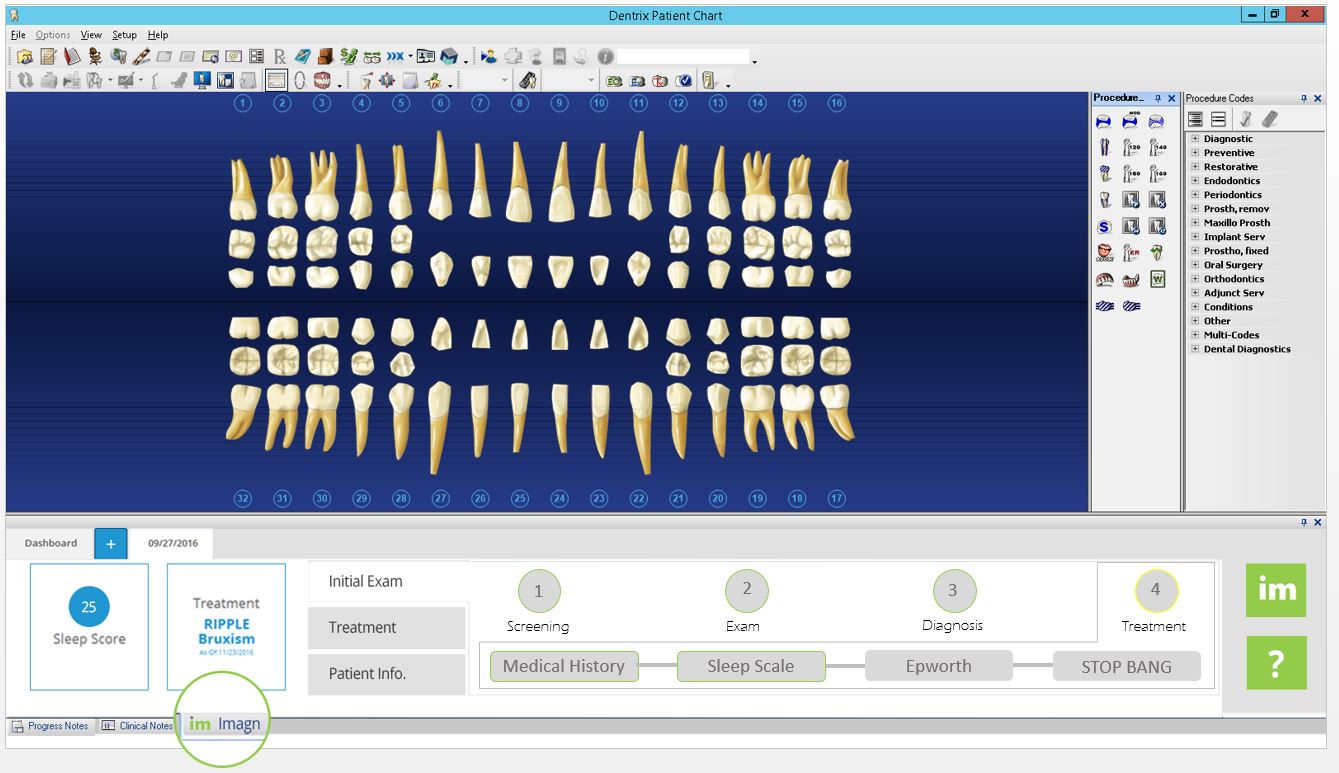Toggle pin on the bottom Imagn panel

(x=1304, y=522)
